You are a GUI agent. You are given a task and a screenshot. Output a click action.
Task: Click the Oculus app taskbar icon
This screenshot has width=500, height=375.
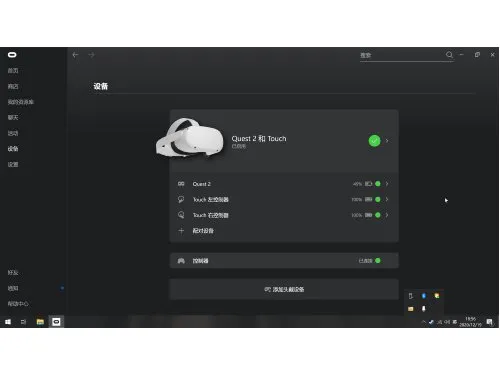[56, 322]
